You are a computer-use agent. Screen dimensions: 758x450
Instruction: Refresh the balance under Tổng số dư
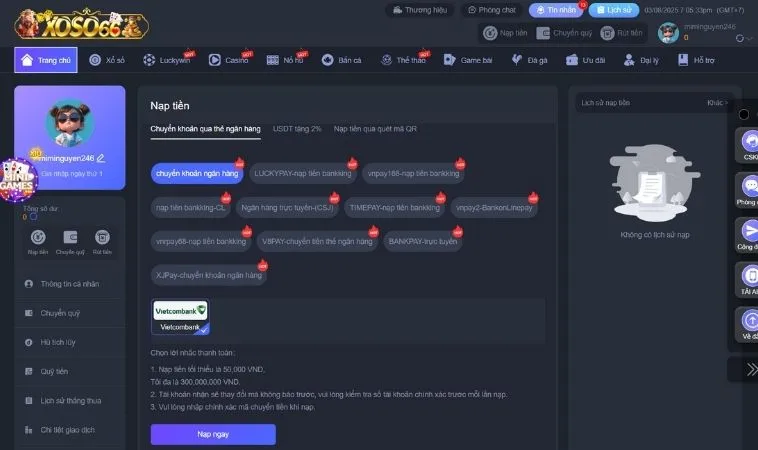(31, 217)
